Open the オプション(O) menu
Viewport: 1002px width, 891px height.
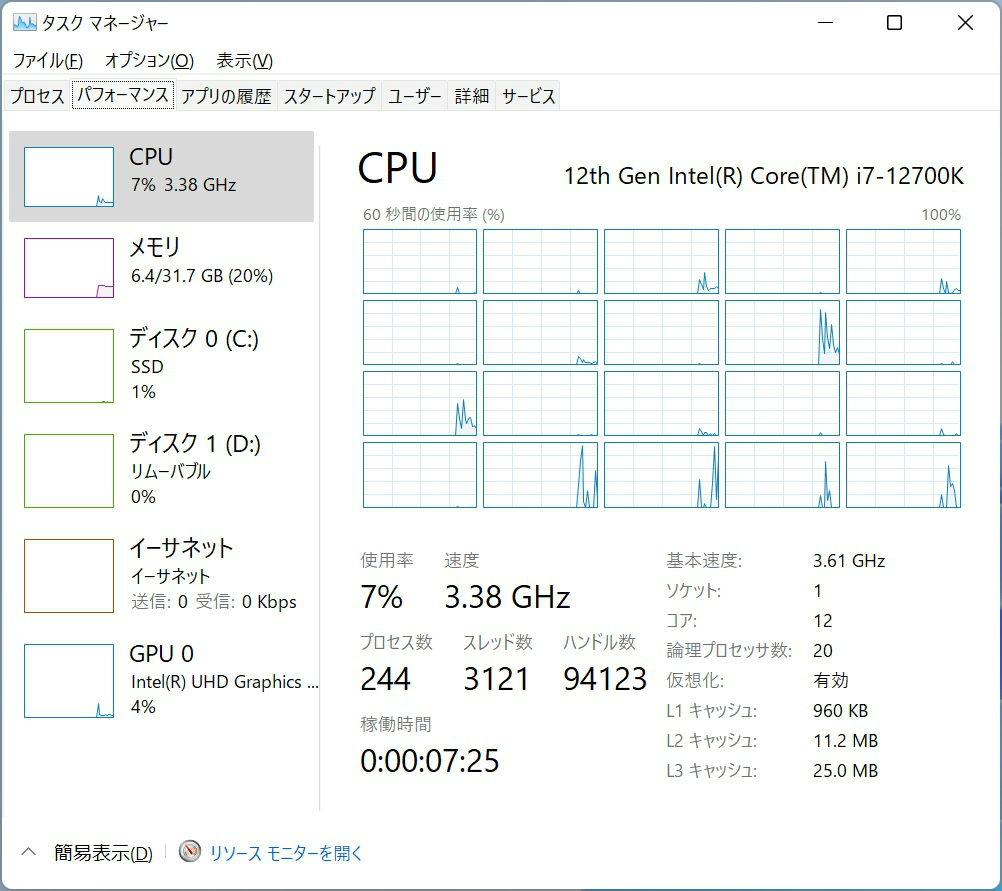(149, 61)
